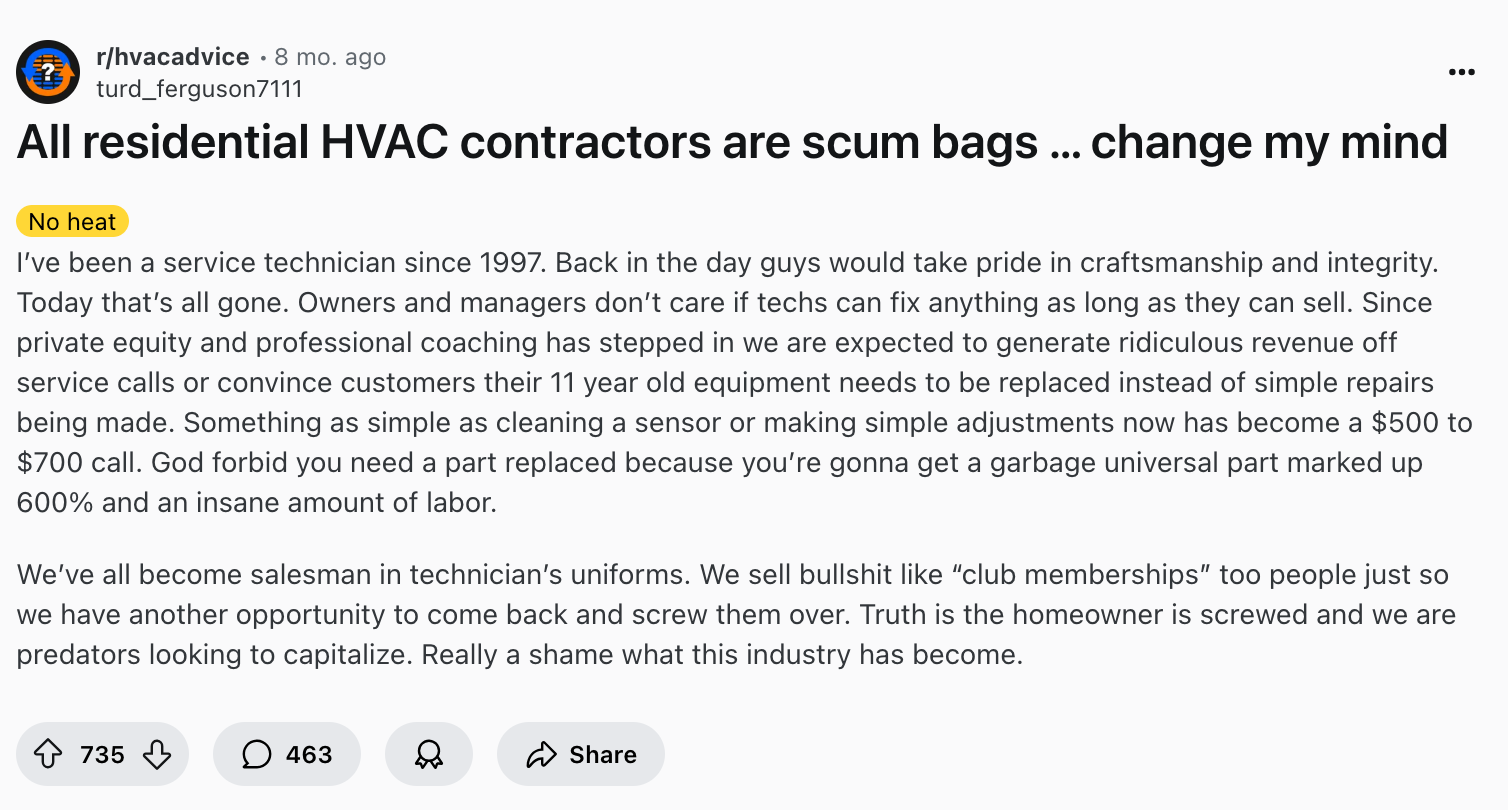
Task: Visit turd_ferguson7111's user profile
Action: tap(199, 89)
